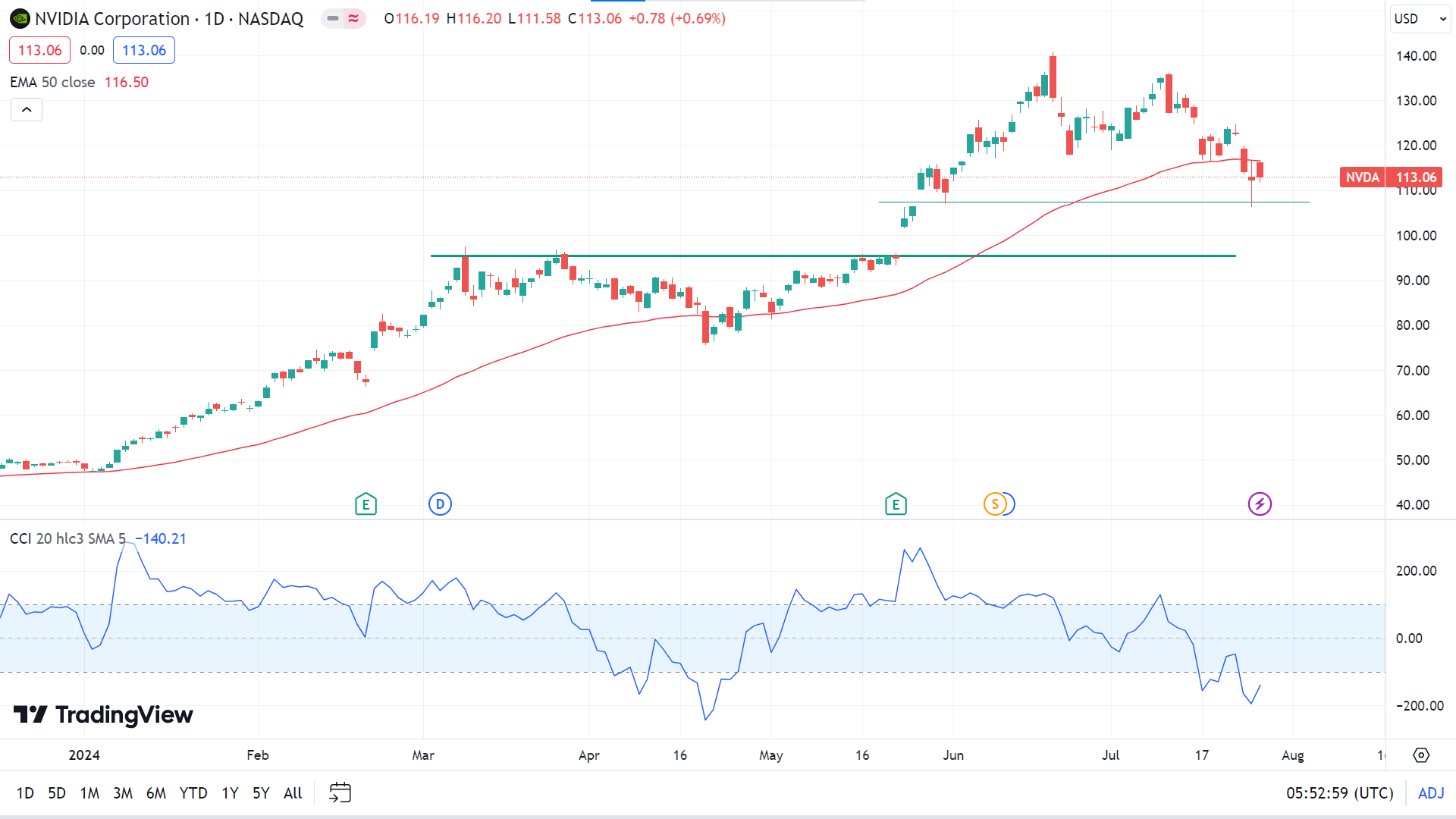Open the dividend D marker

(x=440, y=504)
